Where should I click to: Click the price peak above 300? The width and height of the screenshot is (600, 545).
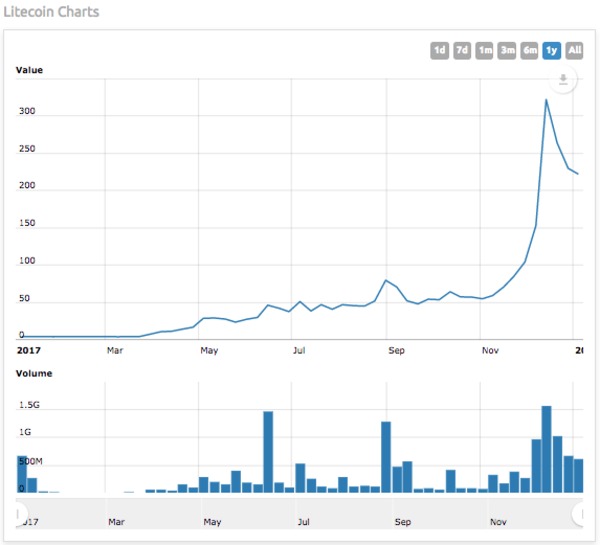(x=546, y=100)
